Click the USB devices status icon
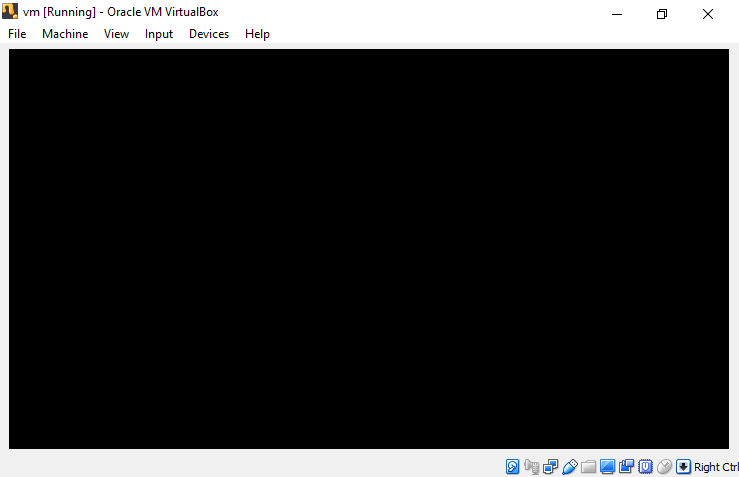Viewport: 739px width, 477px height. pyautogui.click(x=570, y=467)
